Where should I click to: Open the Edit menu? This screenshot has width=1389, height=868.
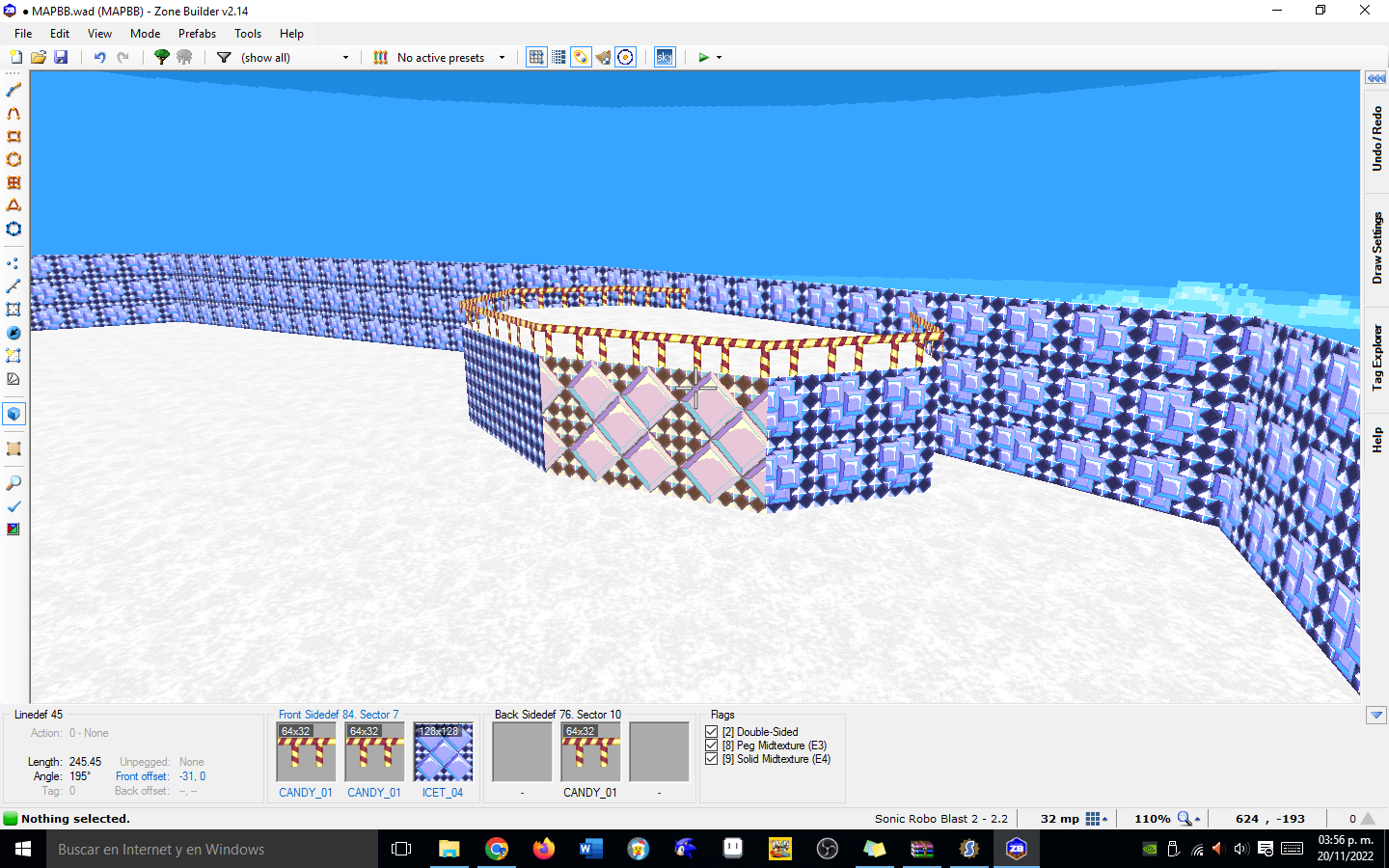[x=60, y=33]
